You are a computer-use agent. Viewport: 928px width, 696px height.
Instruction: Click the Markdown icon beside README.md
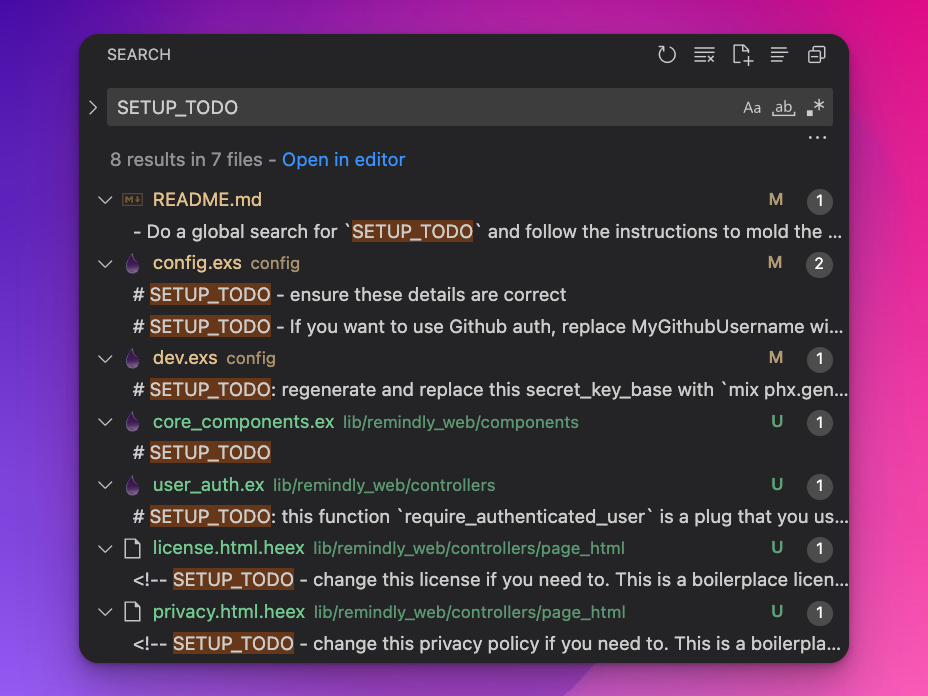[x=132, y=200]
